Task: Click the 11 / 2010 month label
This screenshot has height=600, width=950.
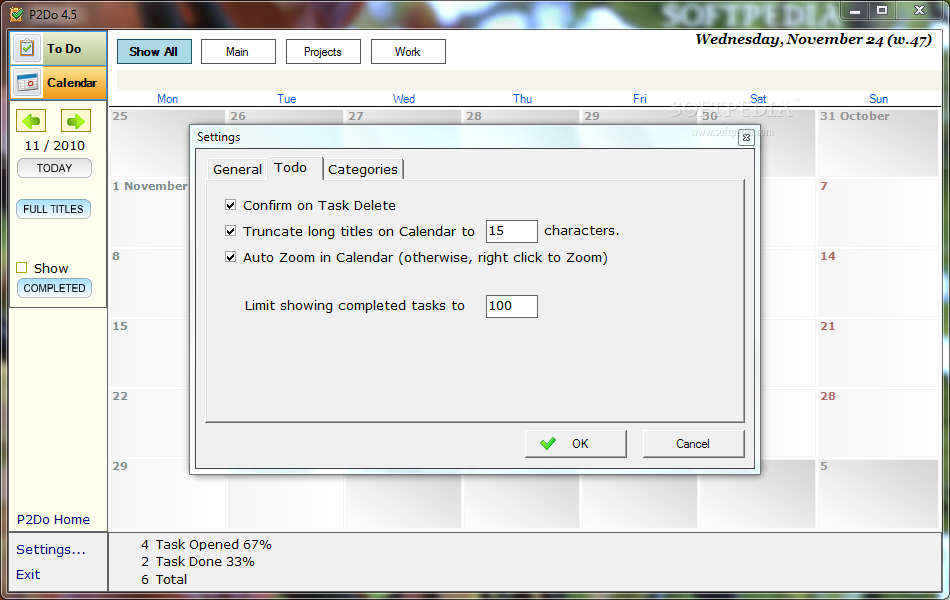Action: pyautogui.click(x=55, y=145)
